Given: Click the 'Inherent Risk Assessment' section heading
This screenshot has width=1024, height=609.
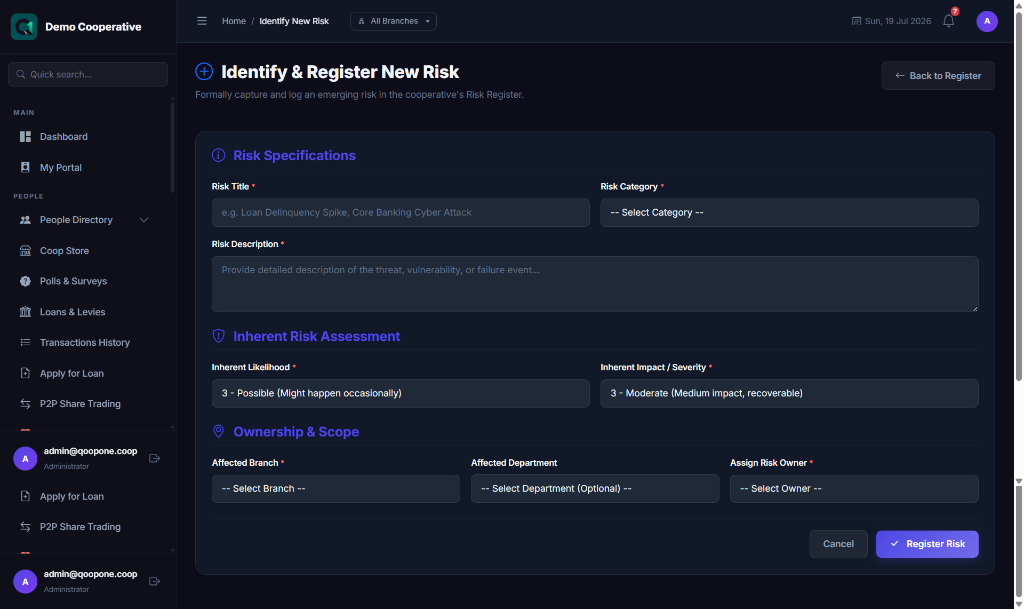Looking at the screenshot, I should point(317,336).
